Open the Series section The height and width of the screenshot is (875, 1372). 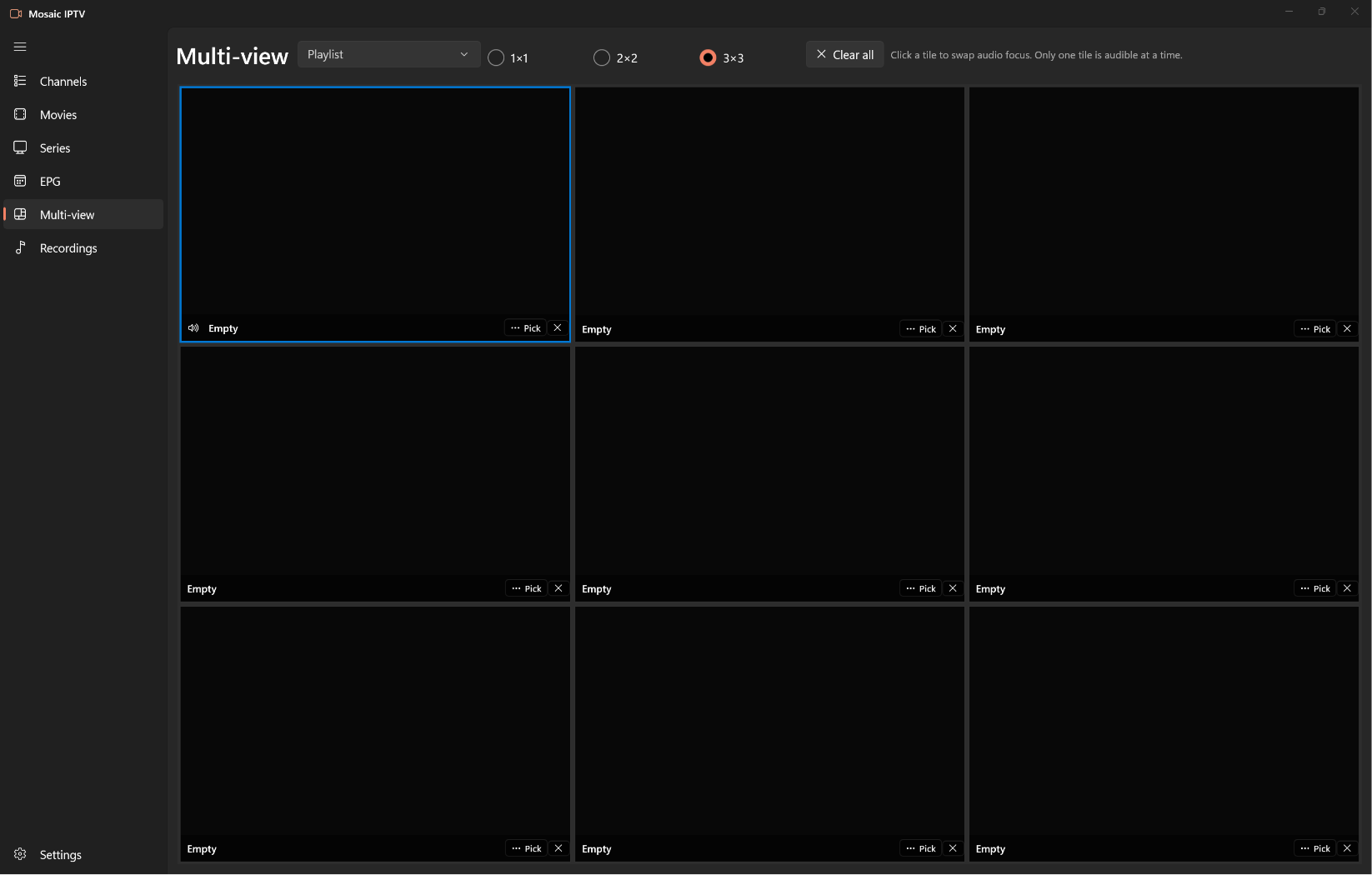click(83, 148)
